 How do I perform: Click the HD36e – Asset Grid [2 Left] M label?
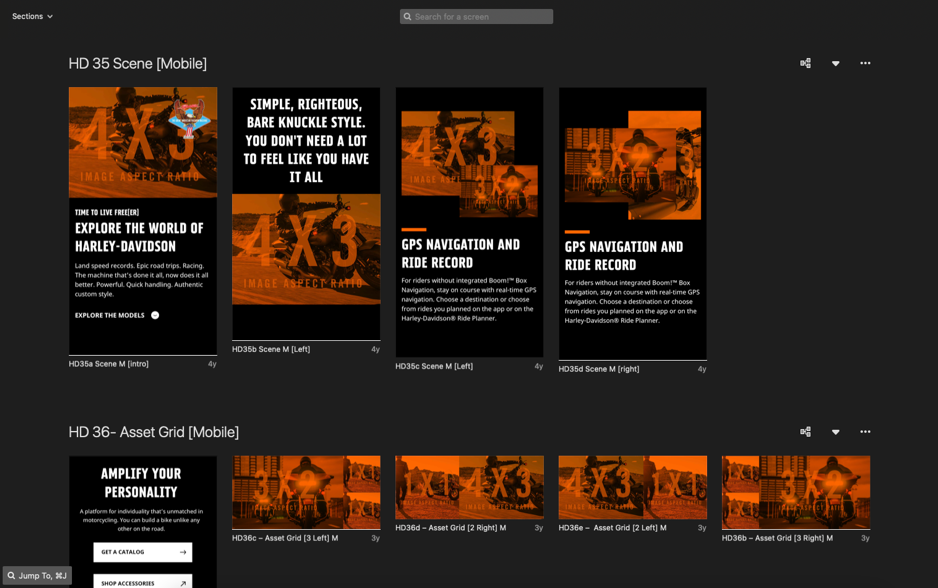613,528
